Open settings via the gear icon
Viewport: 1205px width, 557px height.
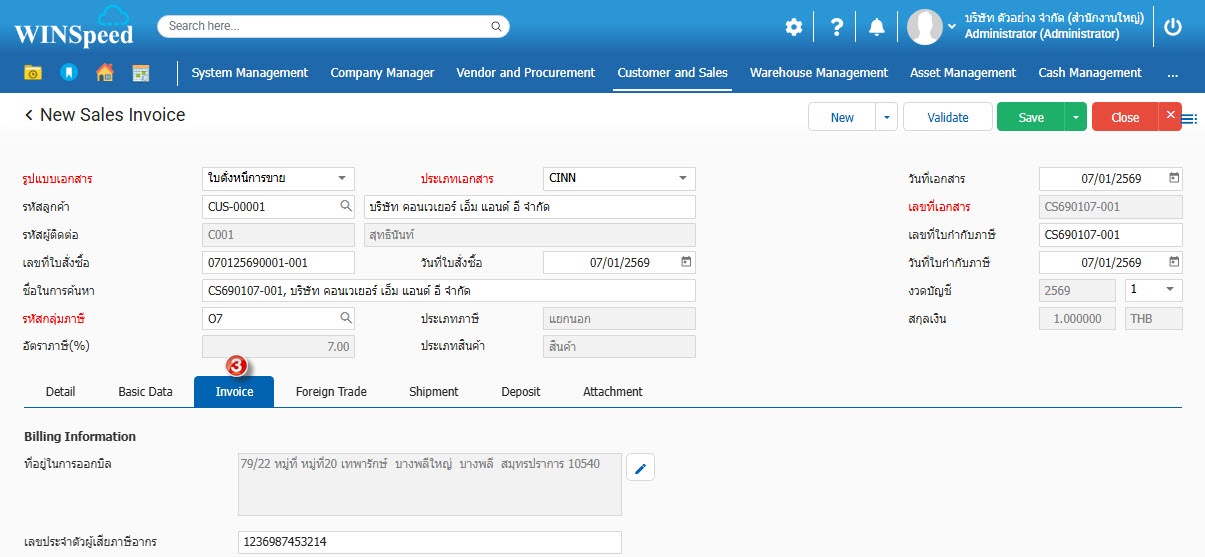(x=793, y=27)
